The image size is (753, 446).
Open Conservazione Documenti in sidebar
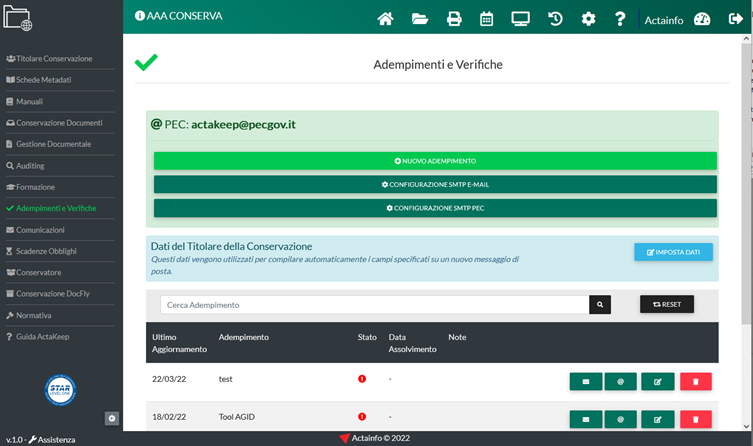point(59,123)
